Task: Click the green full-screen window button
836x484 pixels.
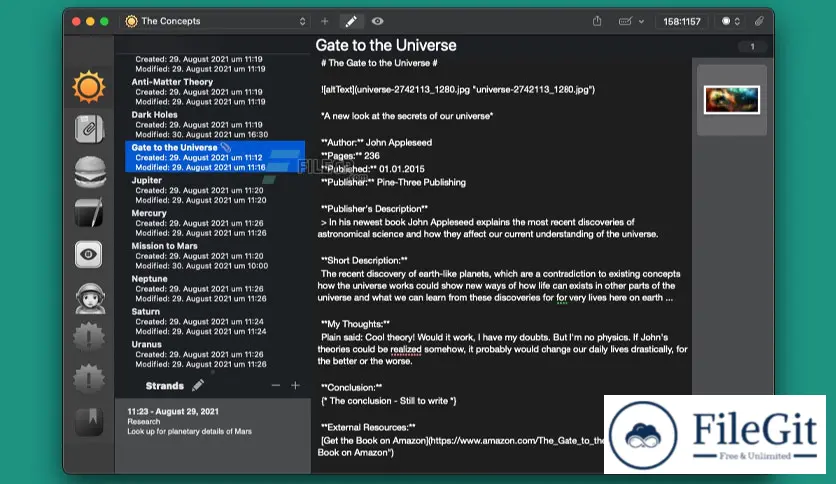Action: [104, 21]
